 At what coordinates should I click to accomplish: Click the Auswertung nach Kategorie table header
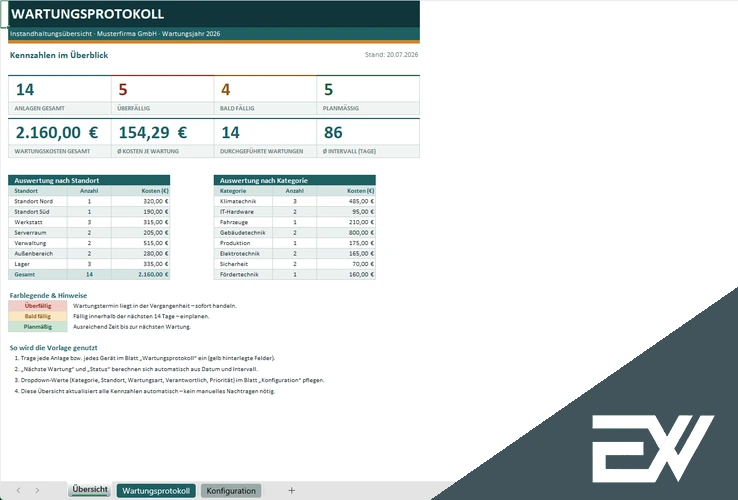coord(295,180)
